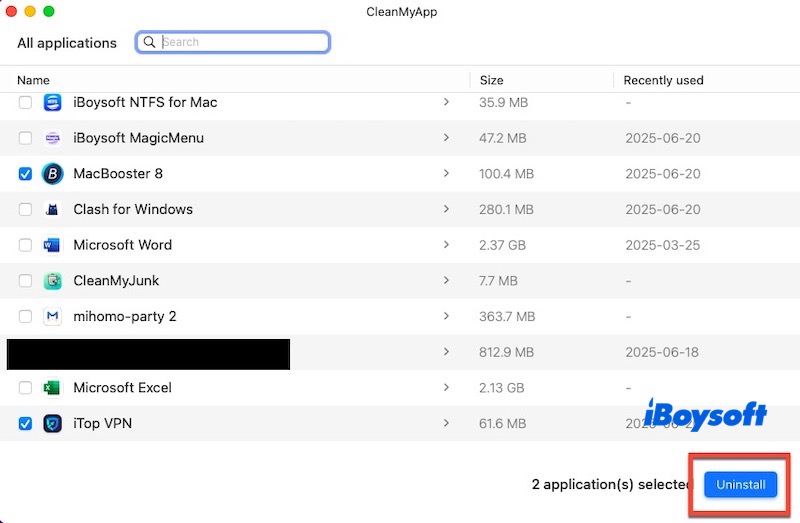Expand the CleanMyJunk row chevron
Screen dimensions: 800x523
pos(446,281)
